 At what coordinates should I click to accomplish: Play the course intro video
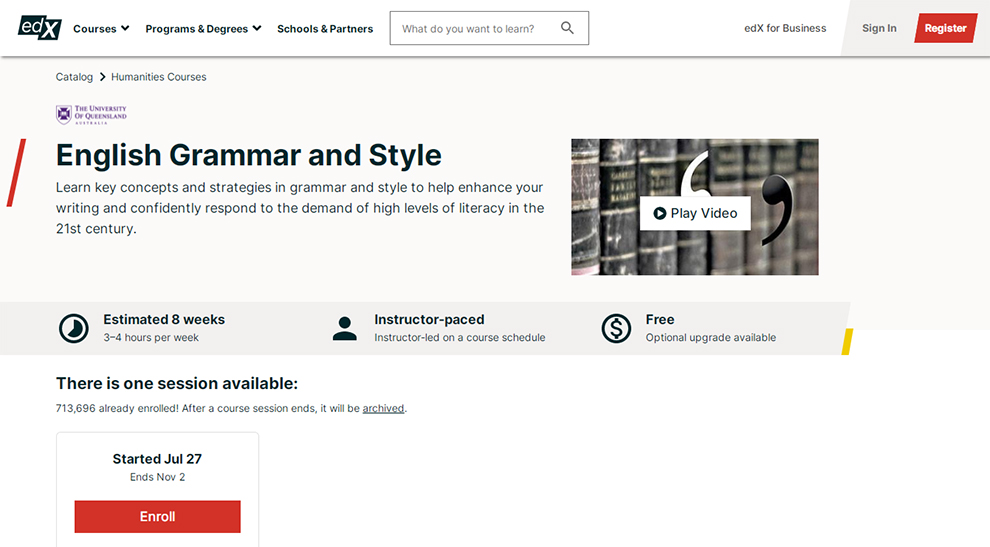click(x=695, y=213)
